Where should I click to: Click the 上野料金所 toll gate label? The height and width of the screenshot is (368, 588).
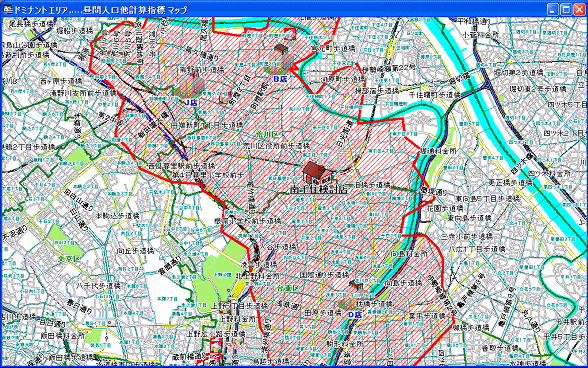point(238,318)
